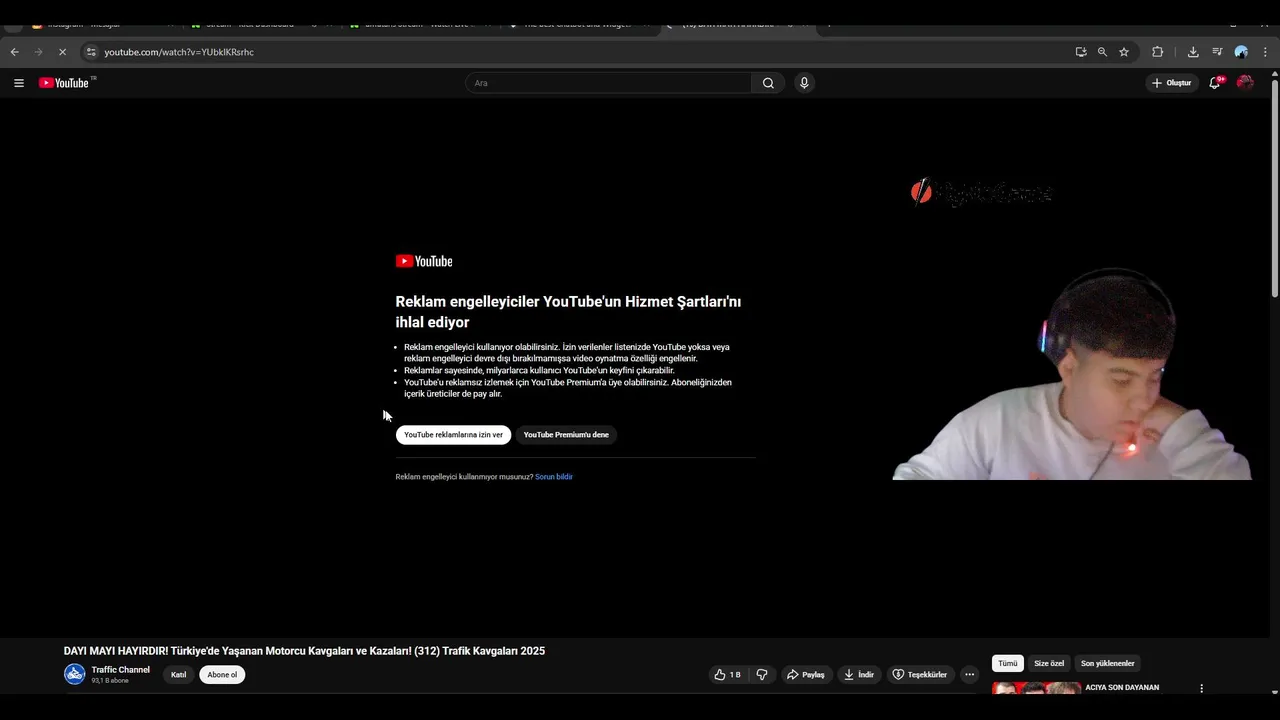Dislike the video with the thumbs-down icon
The width and height of the screenshot is (1280, 720).
tap(762, 675)
